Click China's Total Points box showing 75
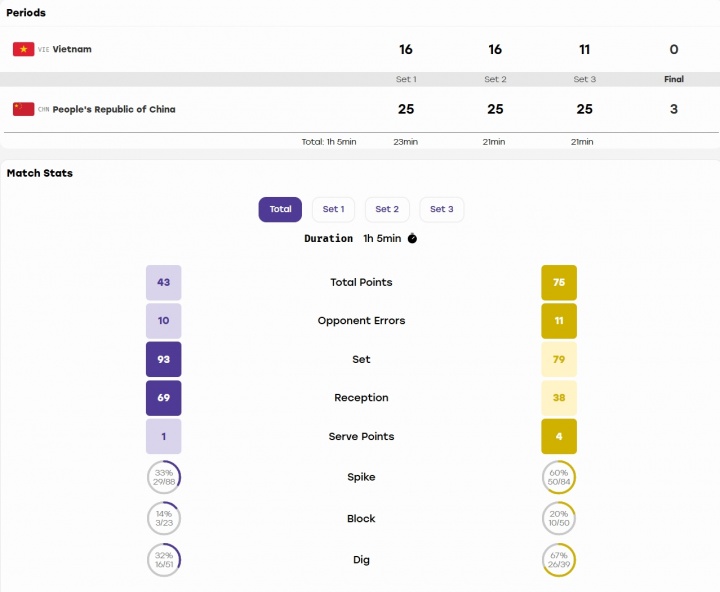 click(x=559, y=282)
